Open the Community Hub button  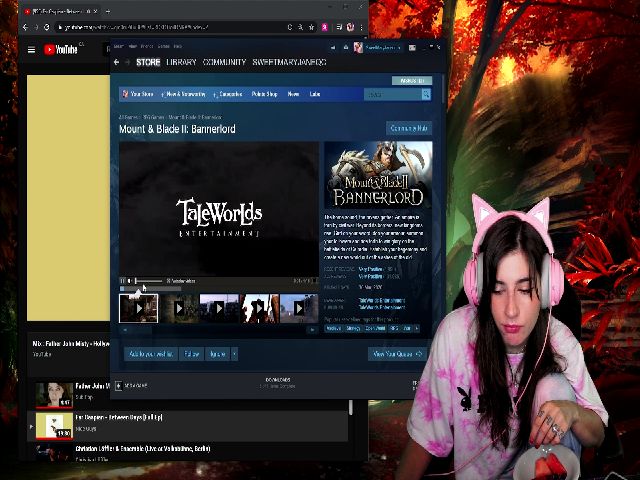click(x=409, y=128)
